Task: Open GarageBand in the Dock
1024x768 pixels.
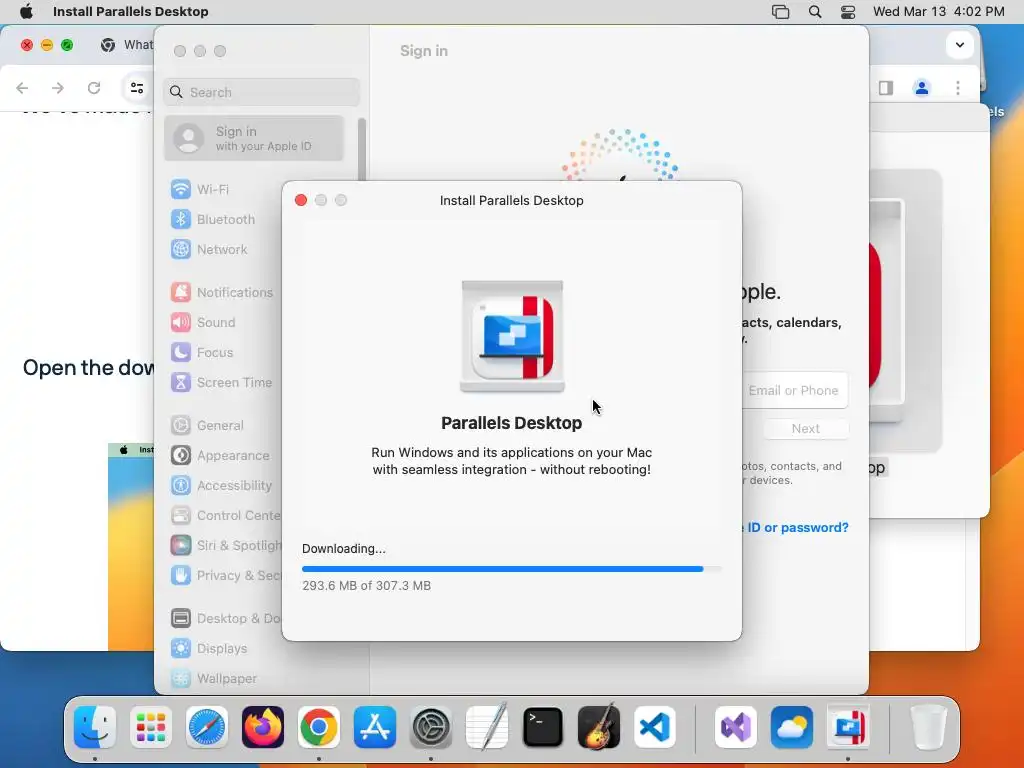Action: [x=599, y=727]
